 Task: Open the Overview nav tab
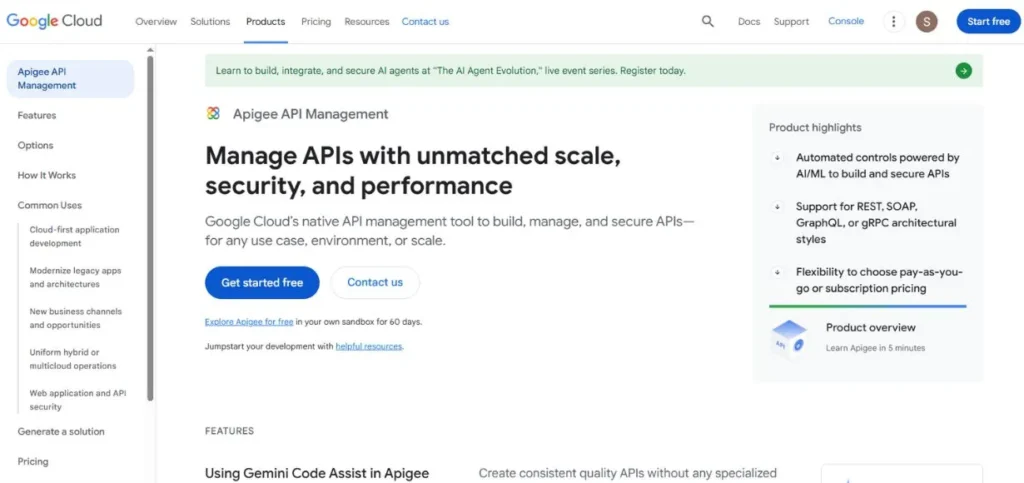pyautogui.click(x=156, y=22)
